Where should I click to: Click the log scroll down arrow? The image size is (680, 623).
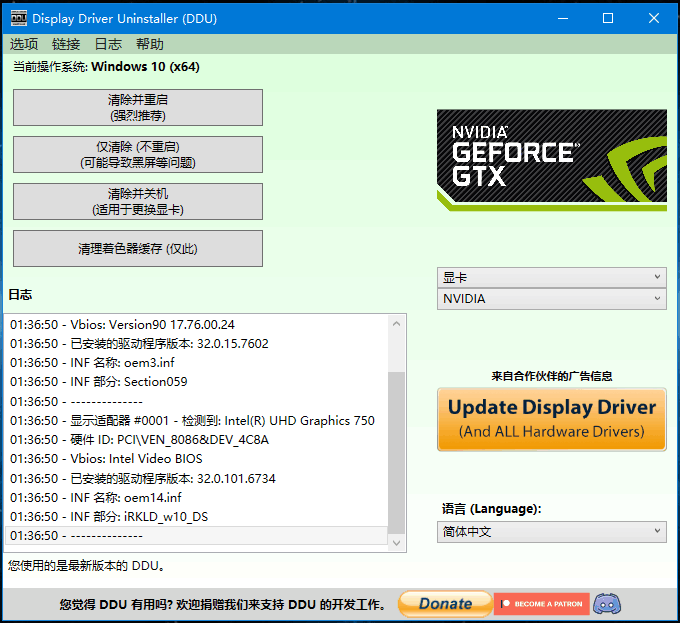(397, 542)
